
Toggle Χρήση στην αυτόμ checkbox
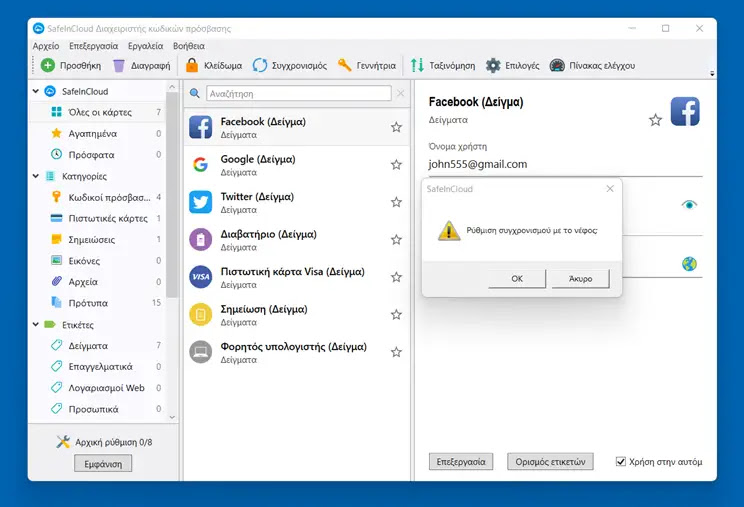click(x=621, y=461)
